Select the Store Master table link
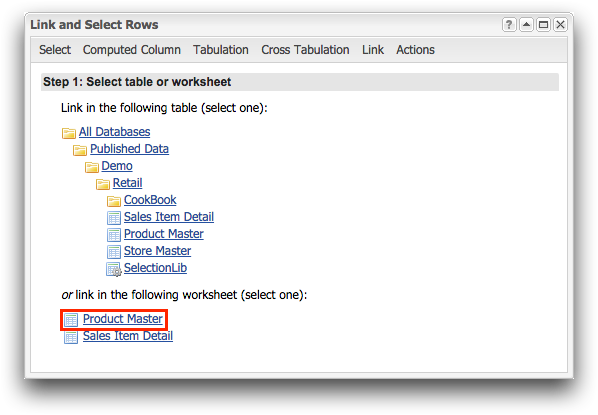Screen dimensions: 598x415 157,251
